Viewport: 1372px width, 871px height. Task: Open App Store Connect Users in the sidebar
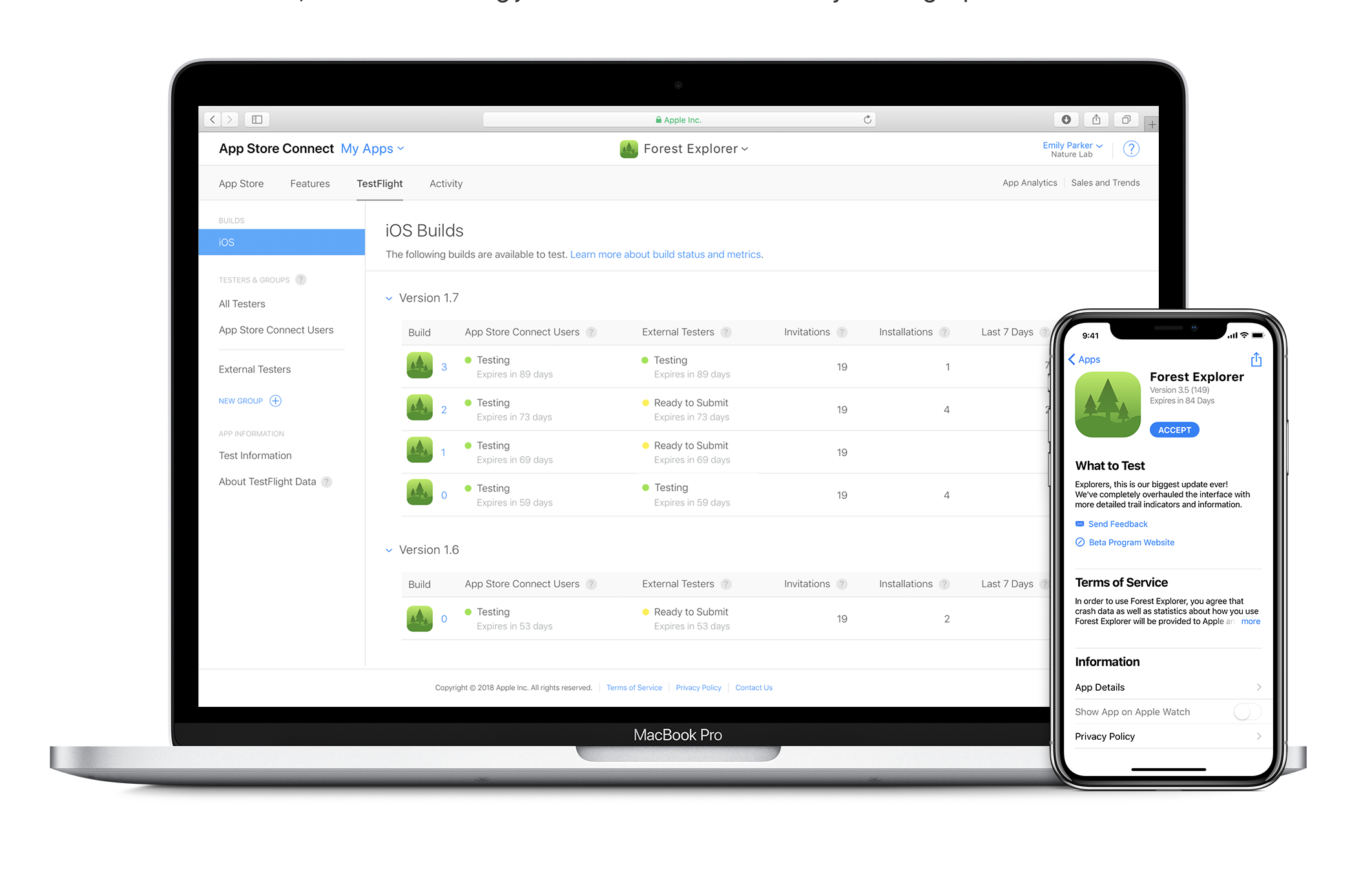tap(276, 330)
